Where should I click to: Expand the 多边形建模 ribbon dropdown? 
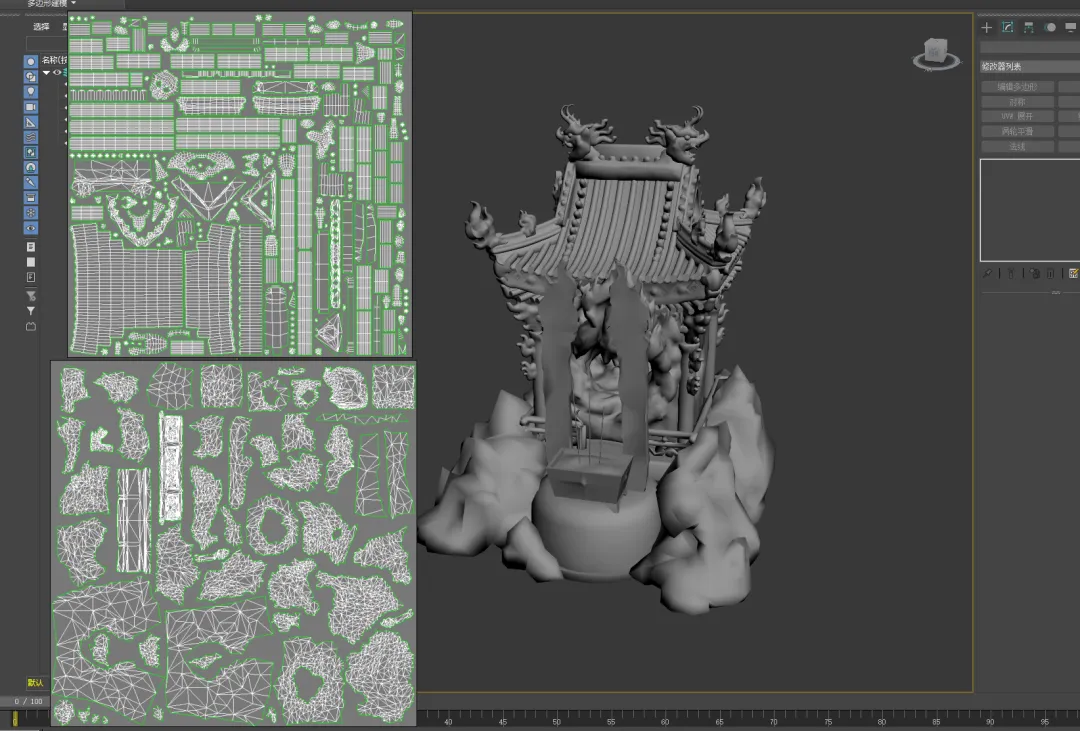(x=73, y=3)
